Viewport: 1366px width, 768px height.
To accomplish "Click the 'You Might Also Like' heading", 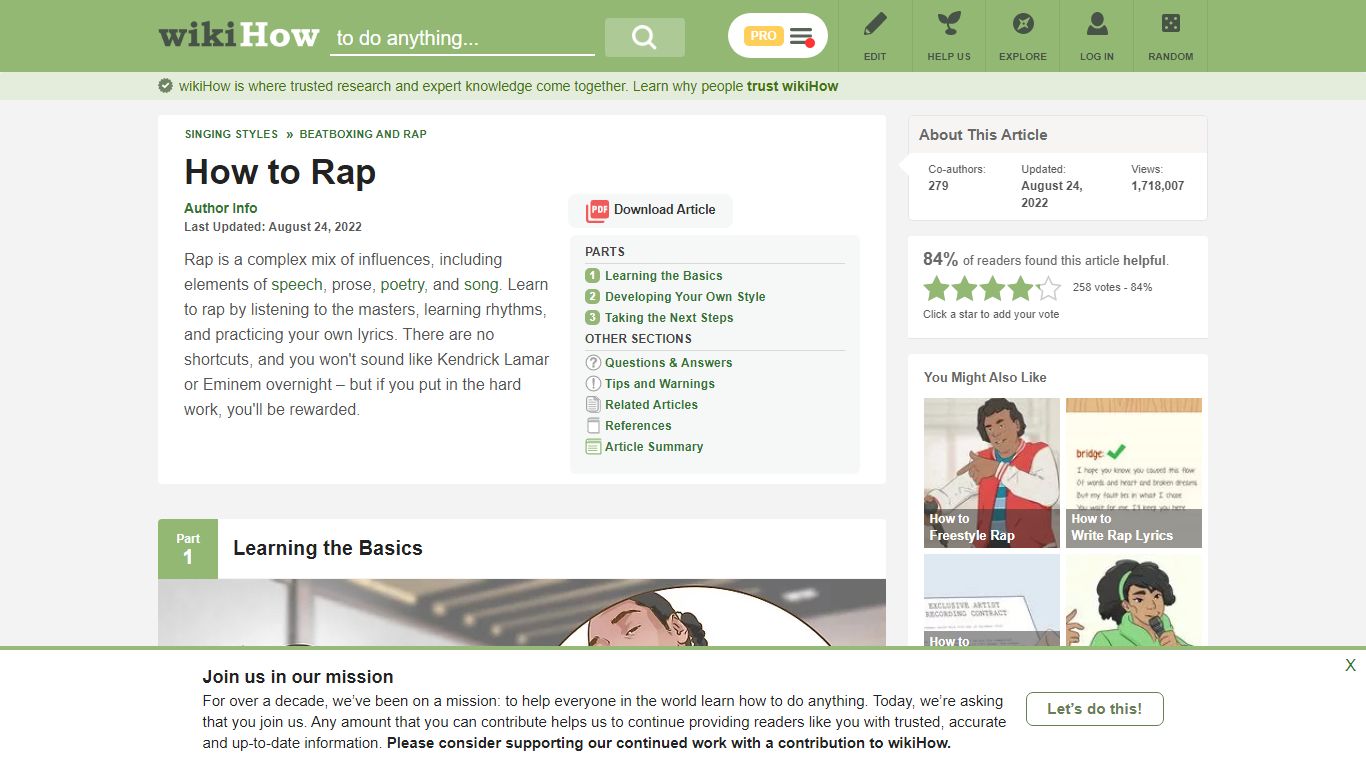I will [x=985, y=377].
